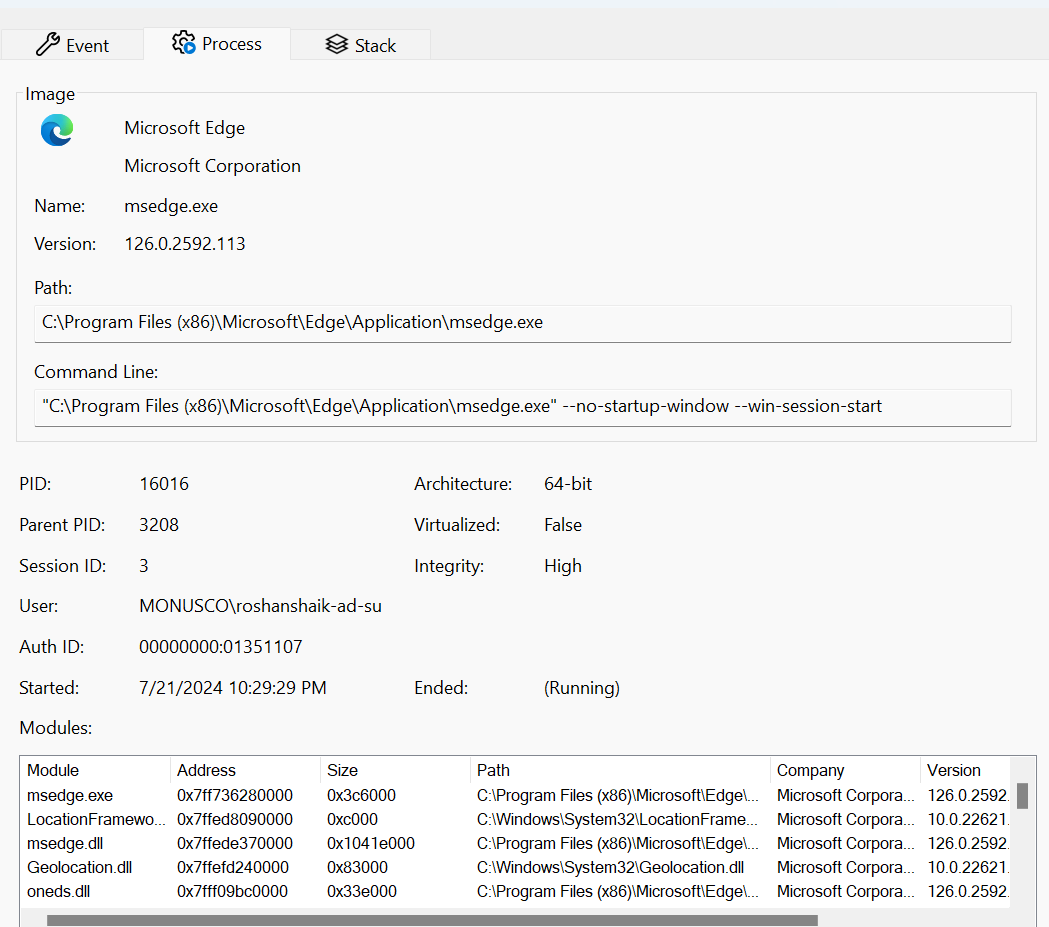The image size is (1049, 927).
Task: Select the LocationFramewo... module row
Action: coord(515,819)
